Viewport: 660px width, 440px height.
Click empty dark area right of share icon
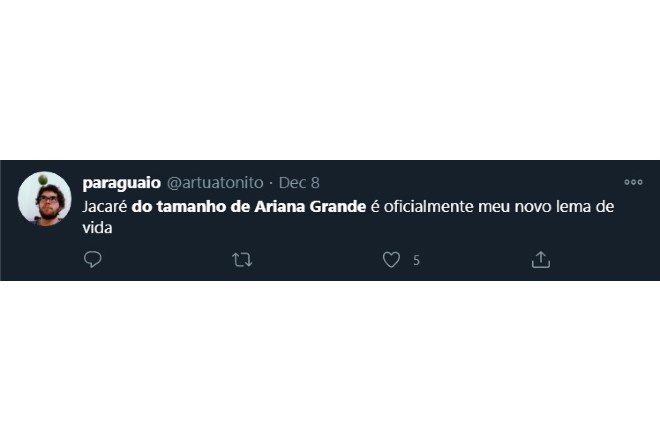(x=600, y=260)
